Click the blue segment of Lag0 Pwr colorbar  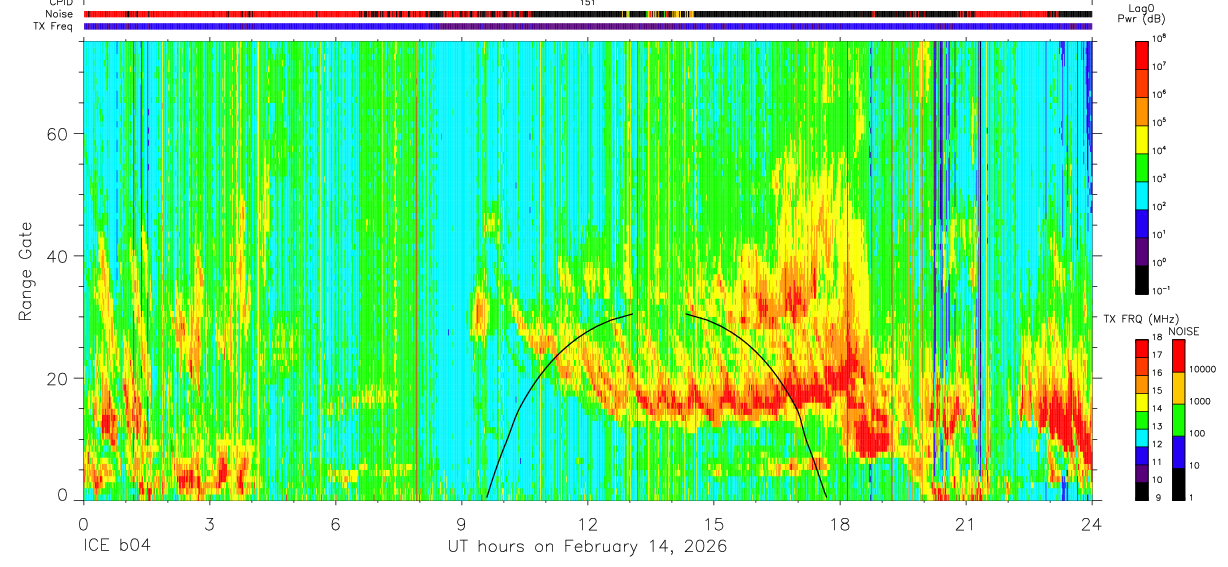(x=1142, y=225)
